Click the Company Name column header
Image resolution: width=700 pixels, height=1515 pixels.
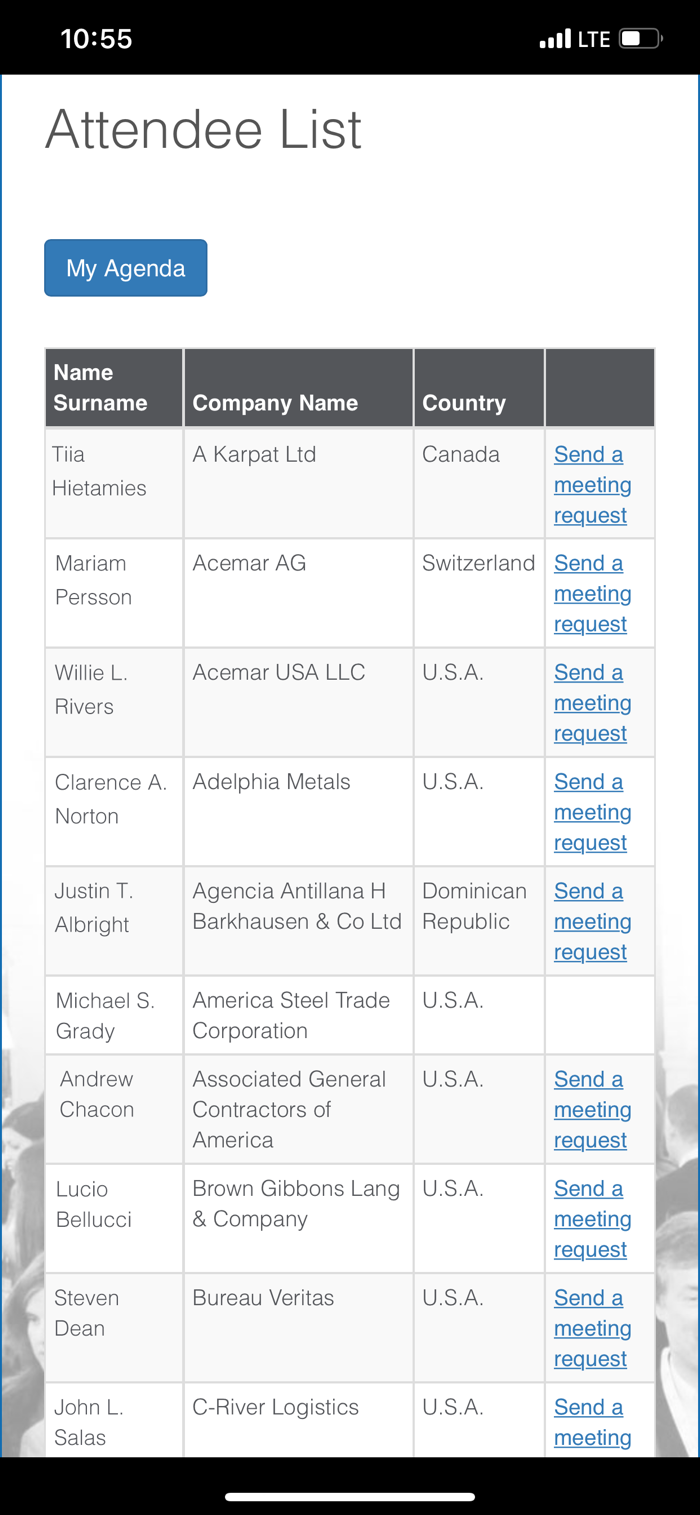coord(275,403)
